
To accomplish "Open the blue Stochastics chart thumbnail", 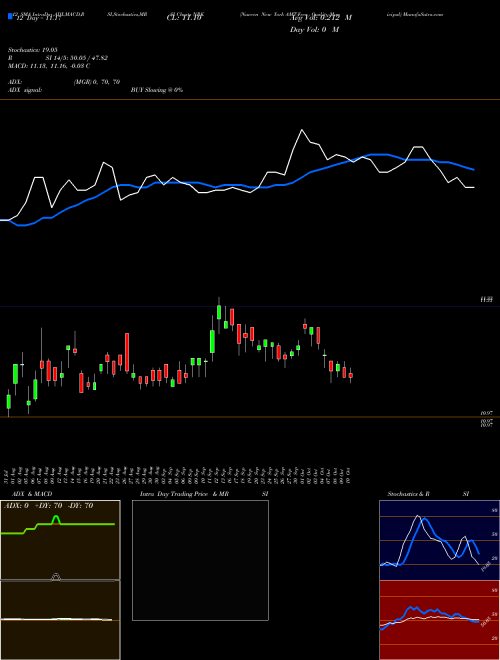I will pyautogui.click(x=439, y=540).
